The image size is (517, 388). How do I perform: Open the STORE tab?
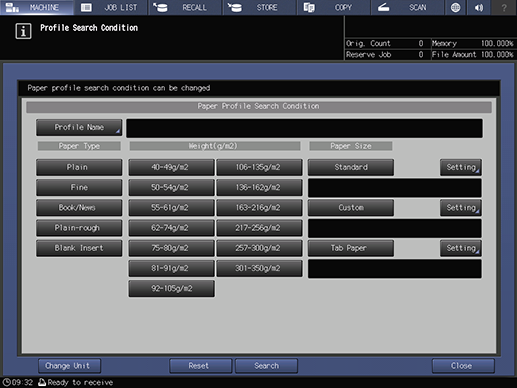click(260, 7)
